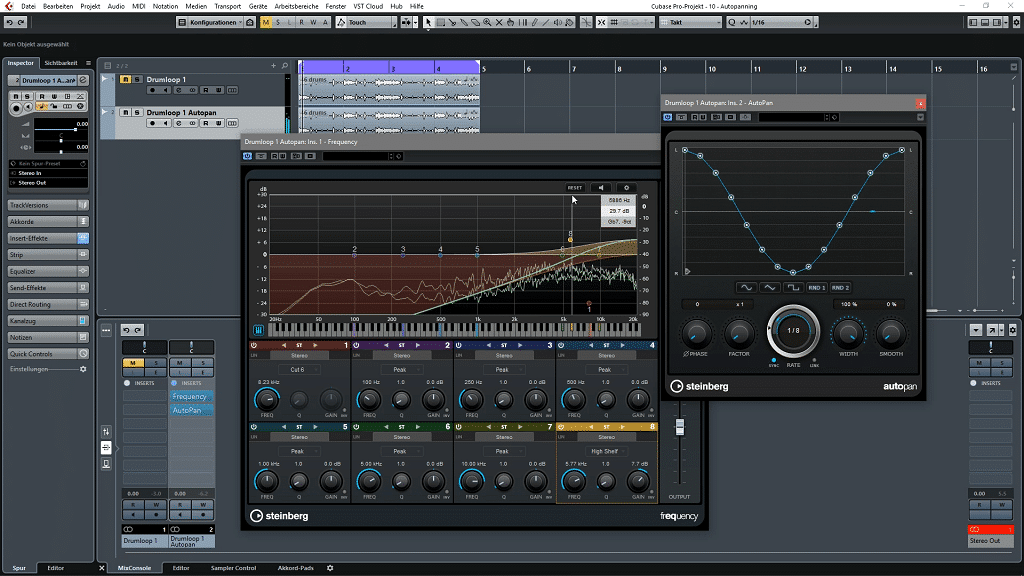This screenshot has height=576, width=1024.
Task: Click the AutoPan insert slot in MixConsole
Action: pyautogui.click(x=191, y=411)
